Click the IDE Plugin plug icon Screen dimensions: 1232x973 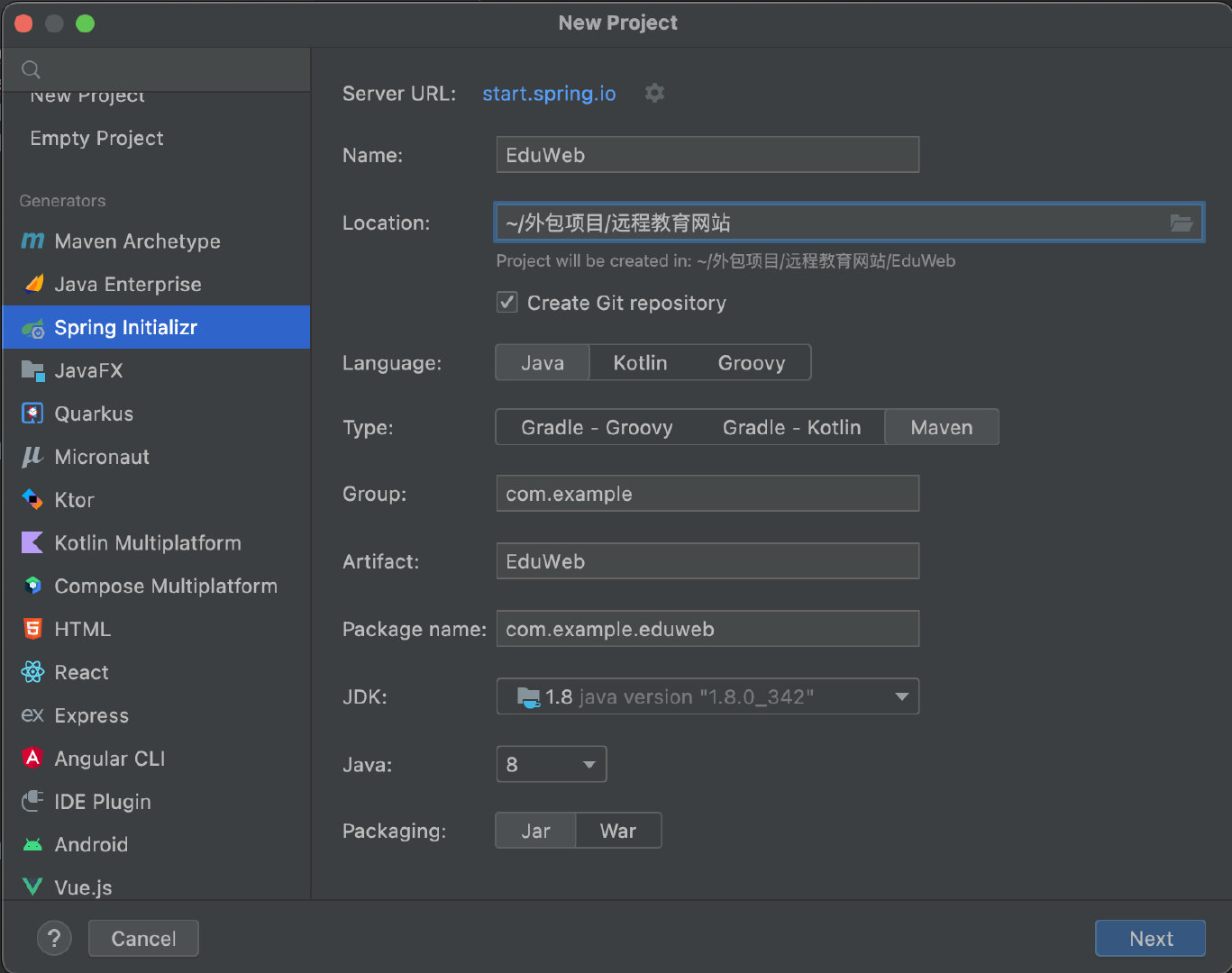click(x=32, y=801)
